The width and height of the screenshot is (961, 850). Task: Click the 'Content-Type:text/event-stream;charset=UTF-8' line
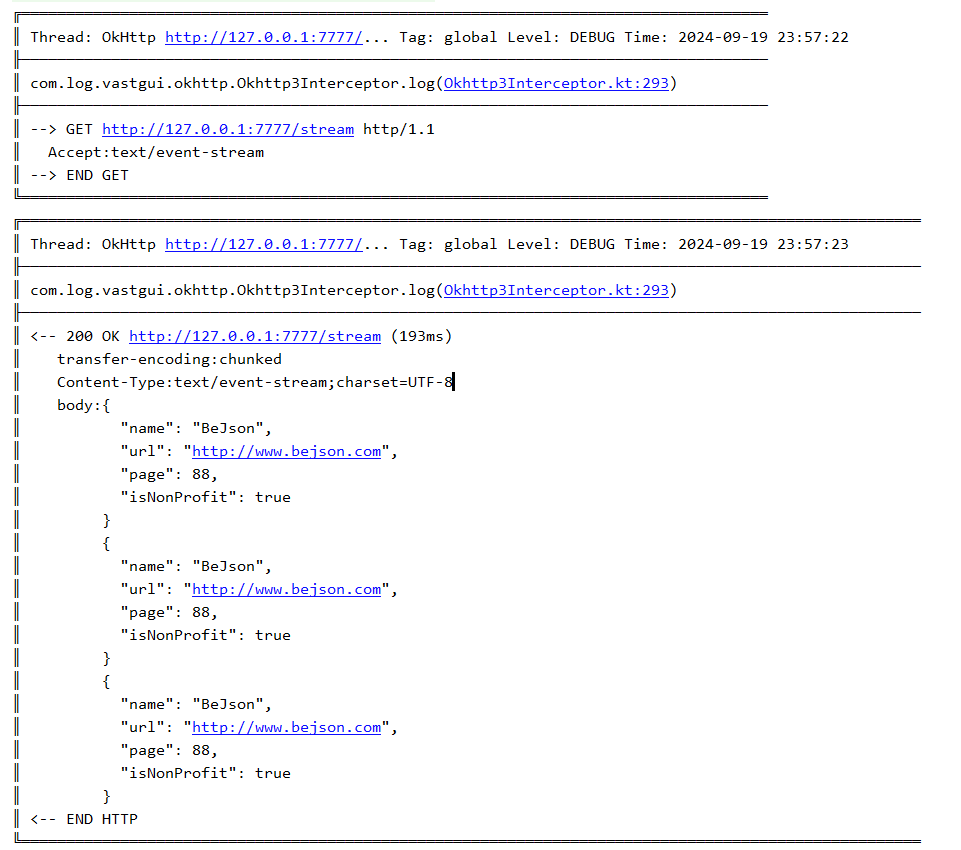(255, 382)
